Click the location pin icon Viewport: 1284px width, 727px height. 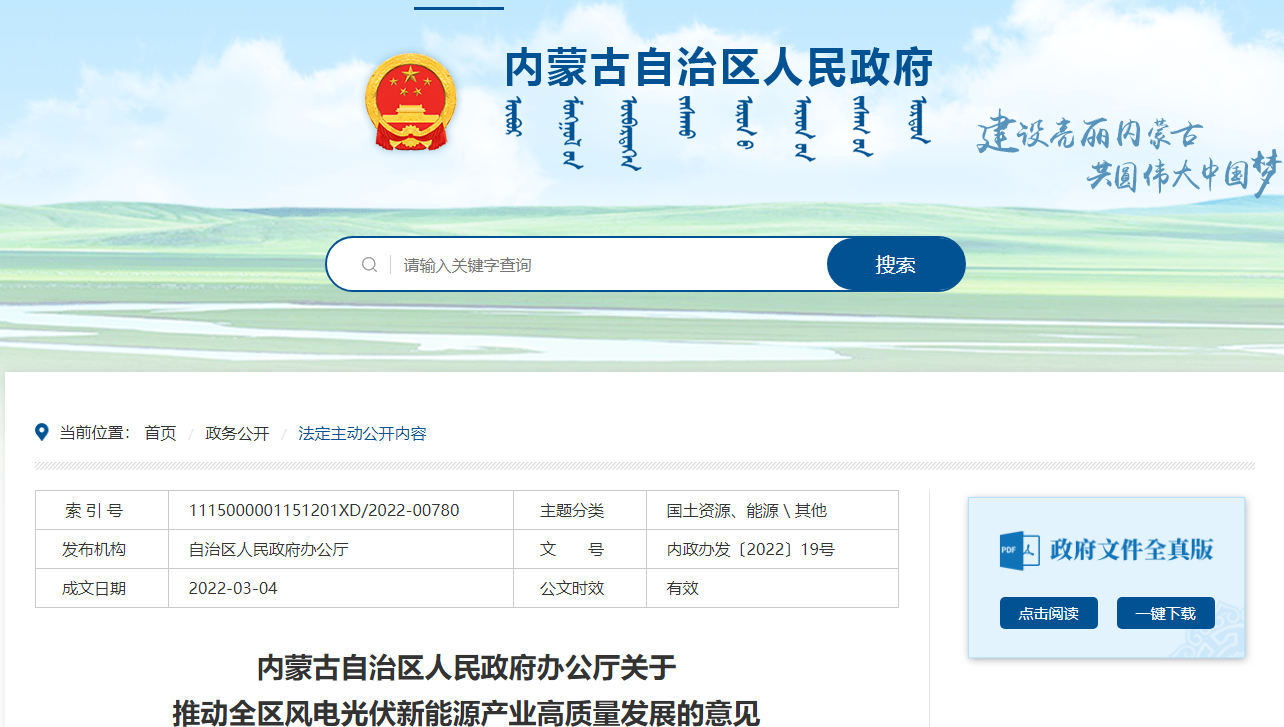click(42, 432)
